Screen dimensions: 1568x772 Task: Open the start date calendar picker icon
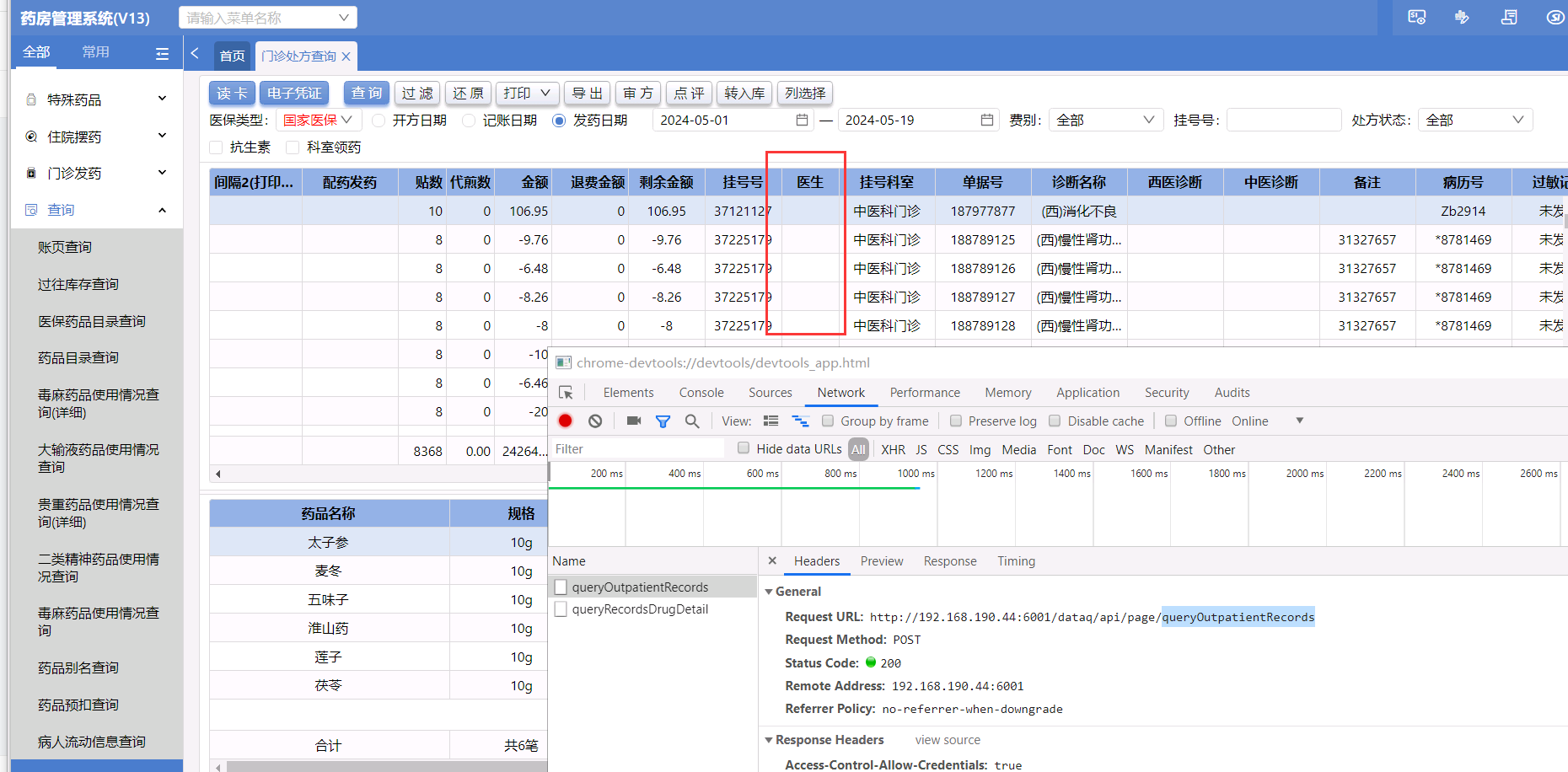coord(802,121)
